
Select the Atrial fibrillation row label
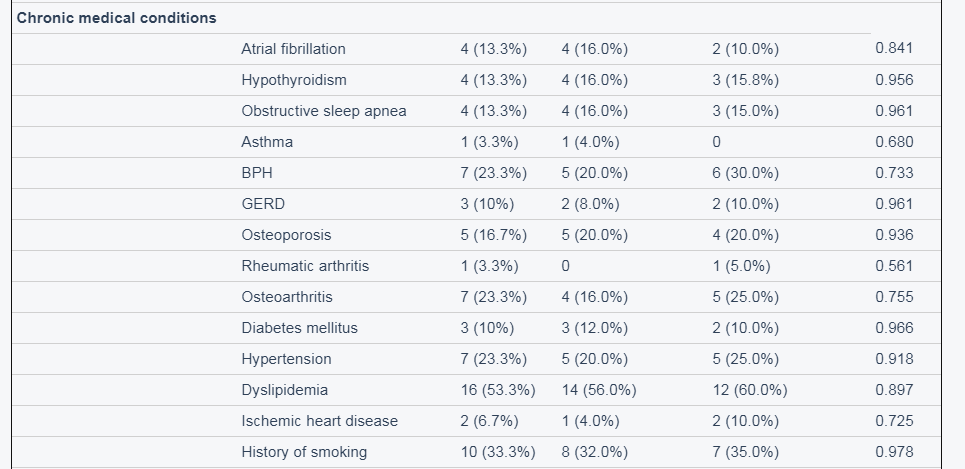pyautogui.click(x=294, y=49)
